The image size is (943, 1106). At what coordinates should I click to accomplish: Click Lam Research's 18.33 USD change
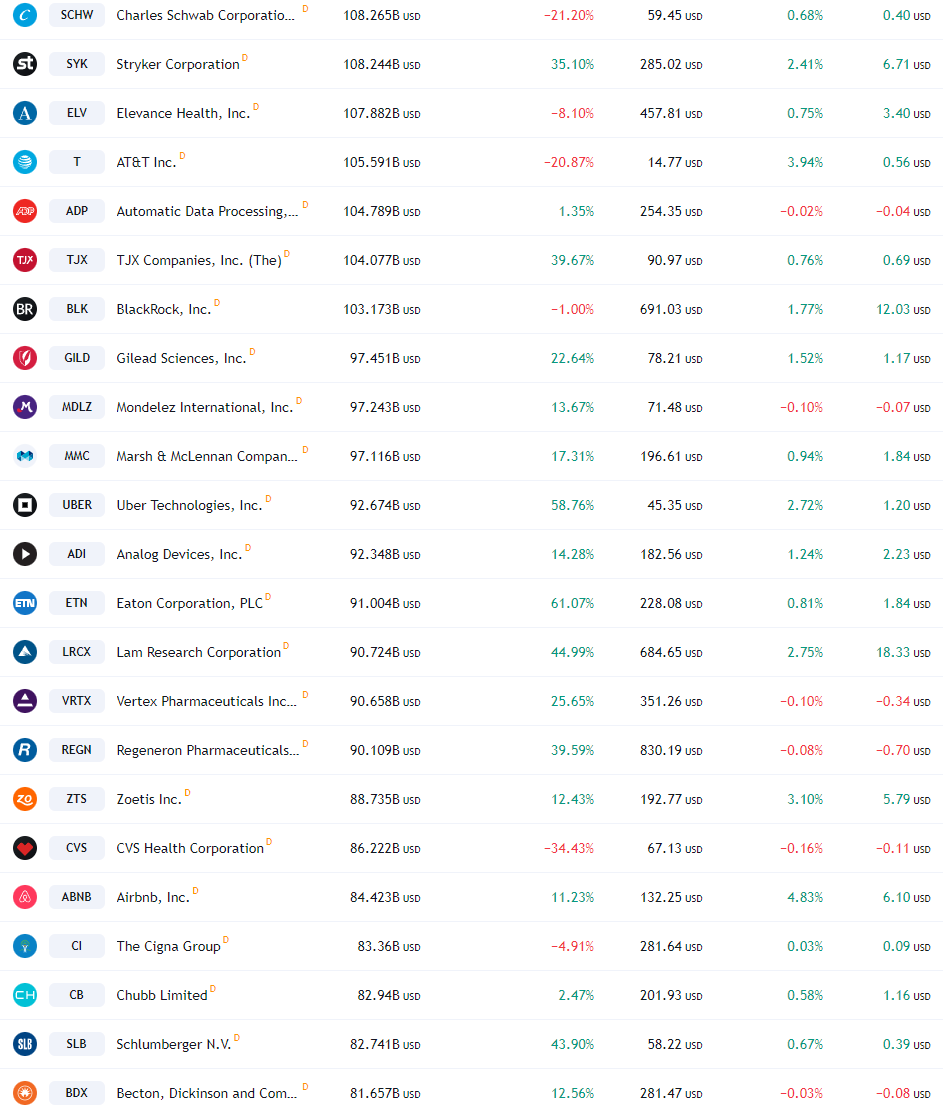[903, 652]
